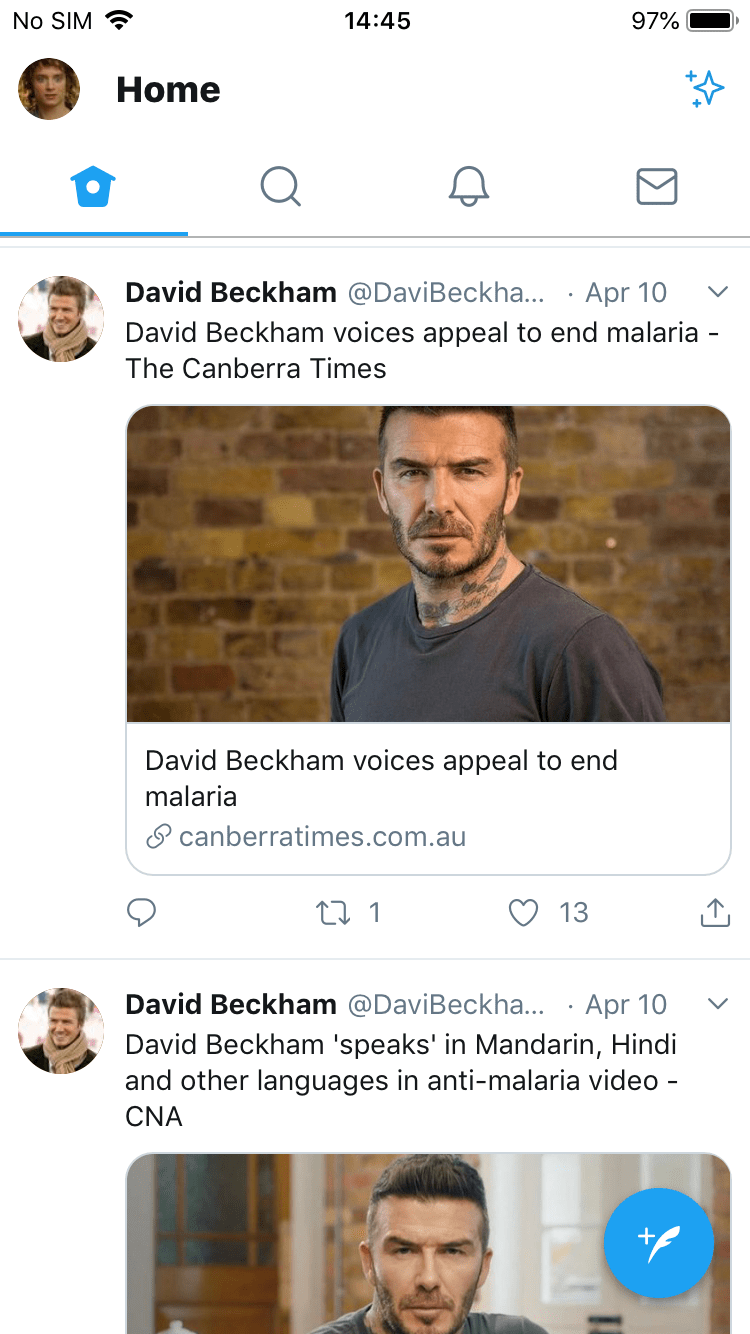Switch to the Search tab
The height and width of the screenshot is (1334, 750).
point(281,187)
